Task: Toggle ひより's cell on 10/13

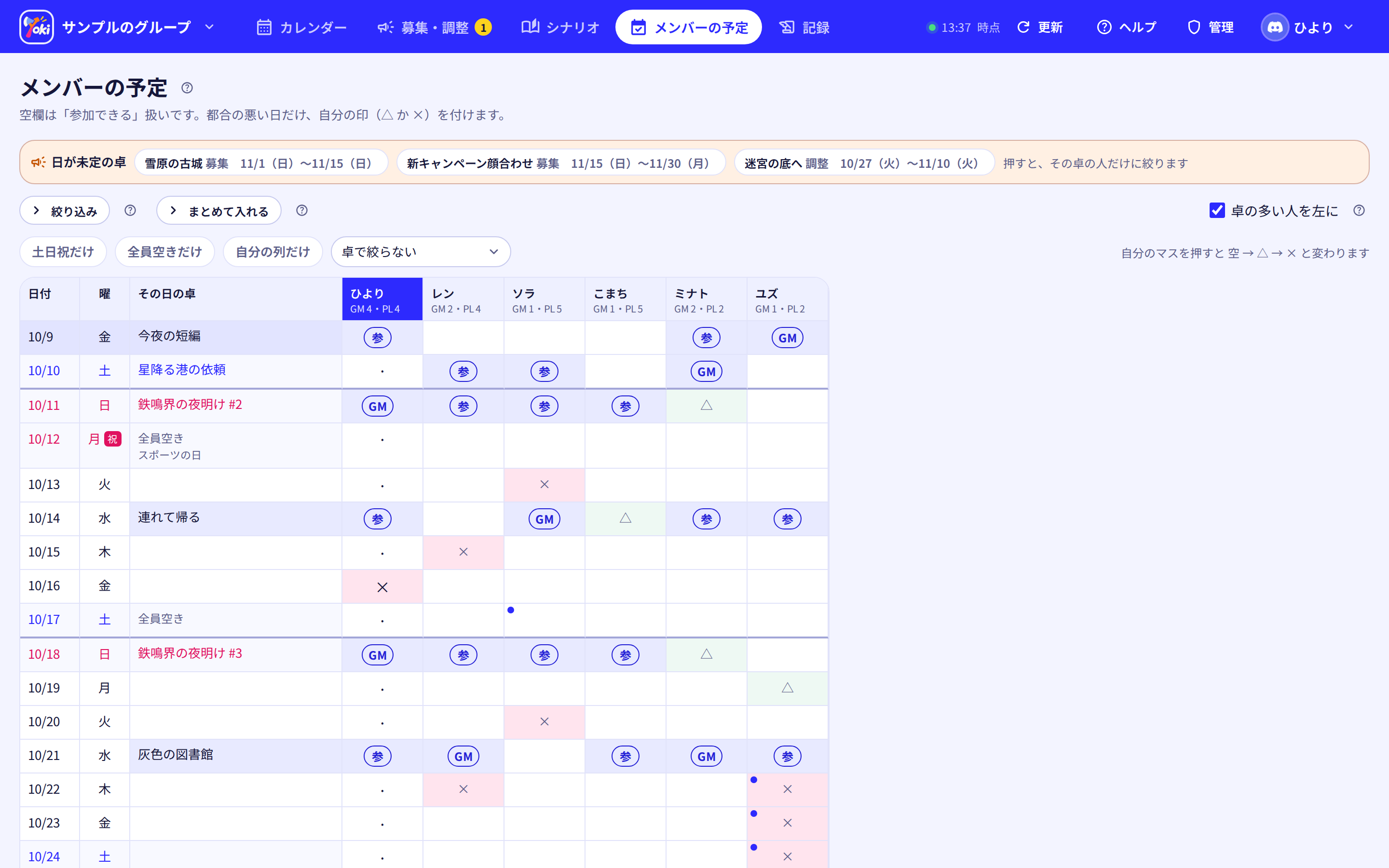Action: 382,485
